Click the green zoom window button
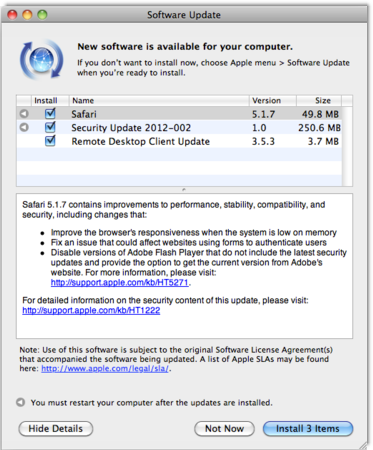This screenshot has width=373, height=450. pos(42,15)
